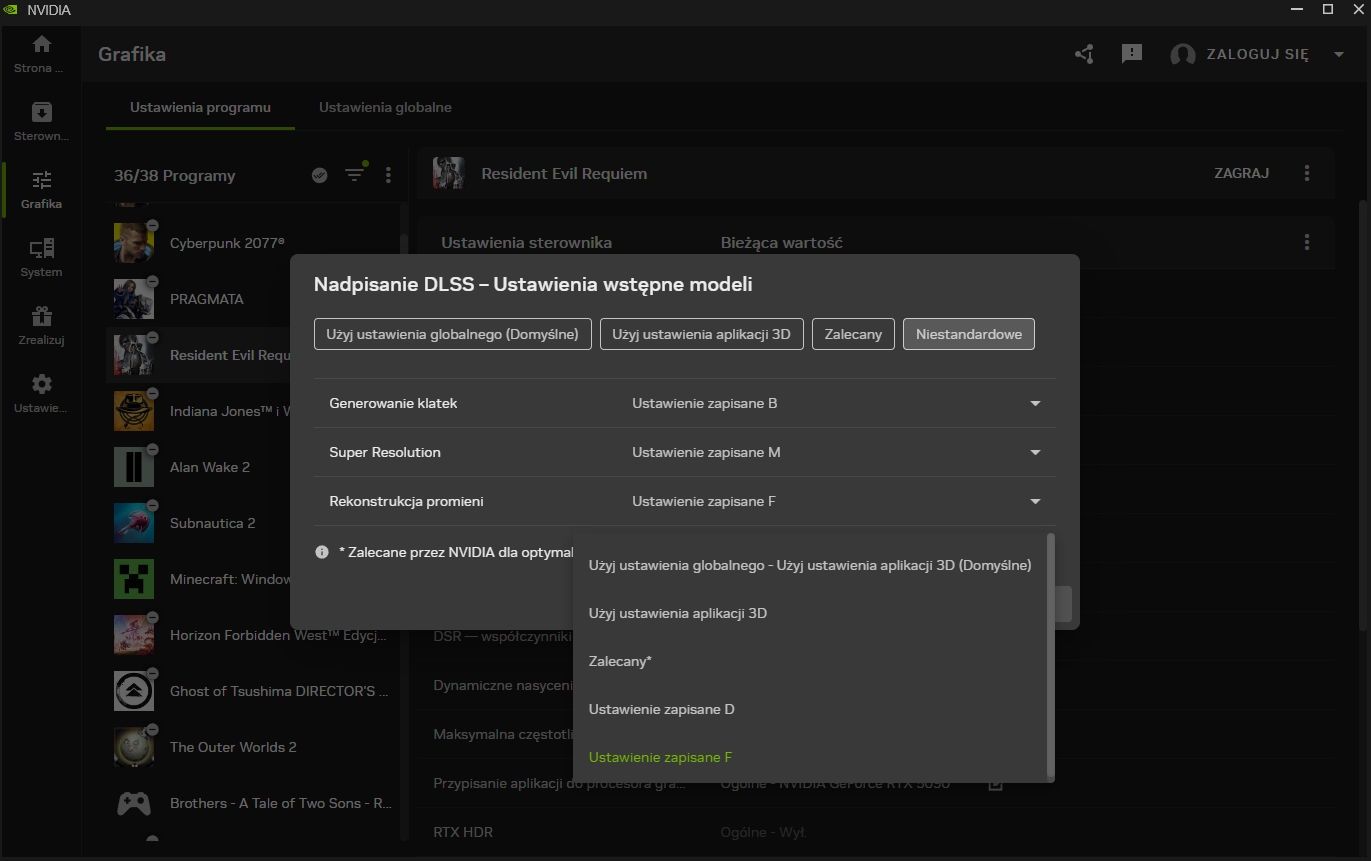Click the Użyj ustawienia aplikacji 3D button
The width and height of the screenshot is (1371, 861).
point(702,334)
